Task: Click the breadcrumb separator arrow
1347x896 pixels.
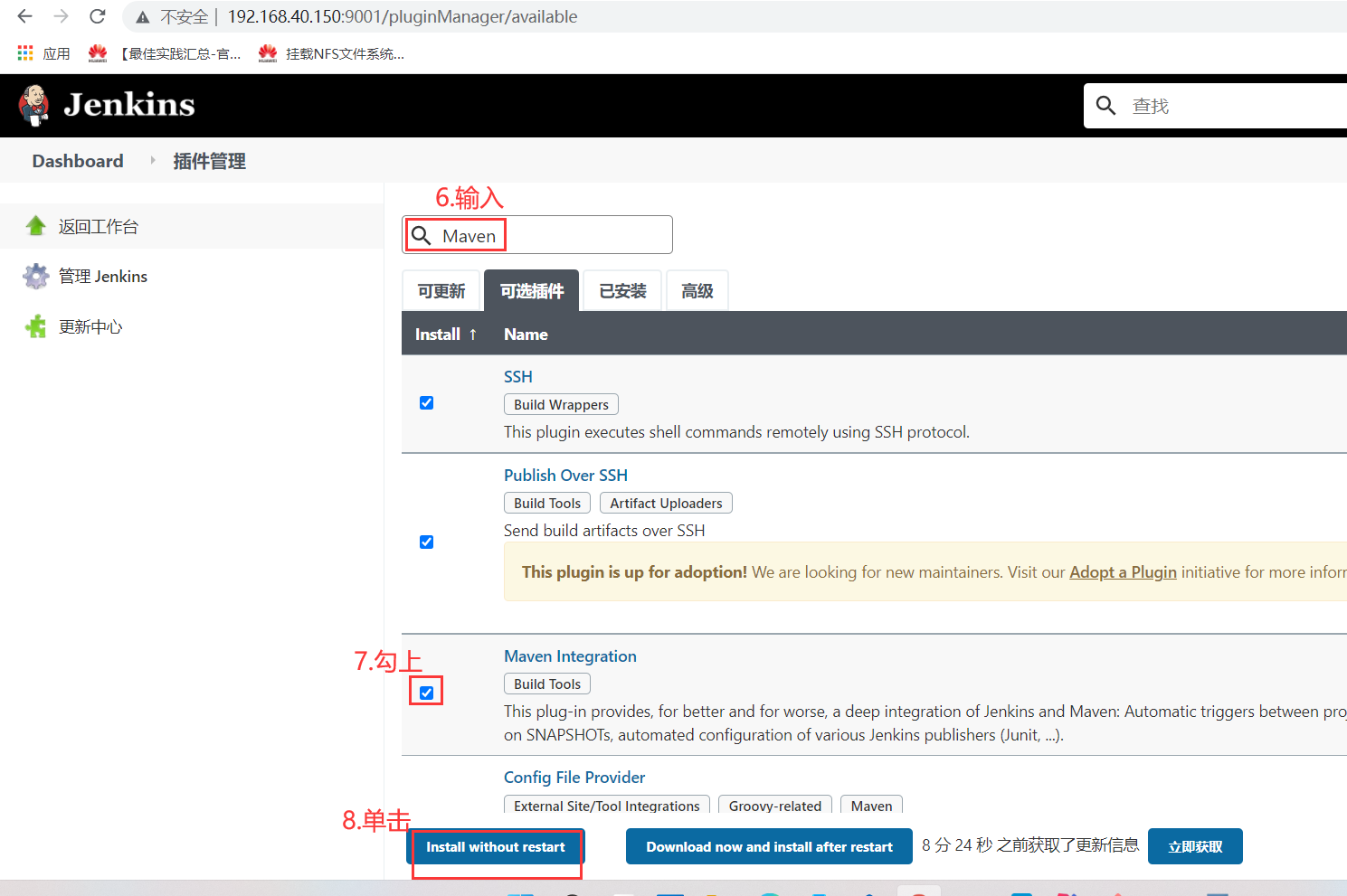Action: tap(153, 160)
